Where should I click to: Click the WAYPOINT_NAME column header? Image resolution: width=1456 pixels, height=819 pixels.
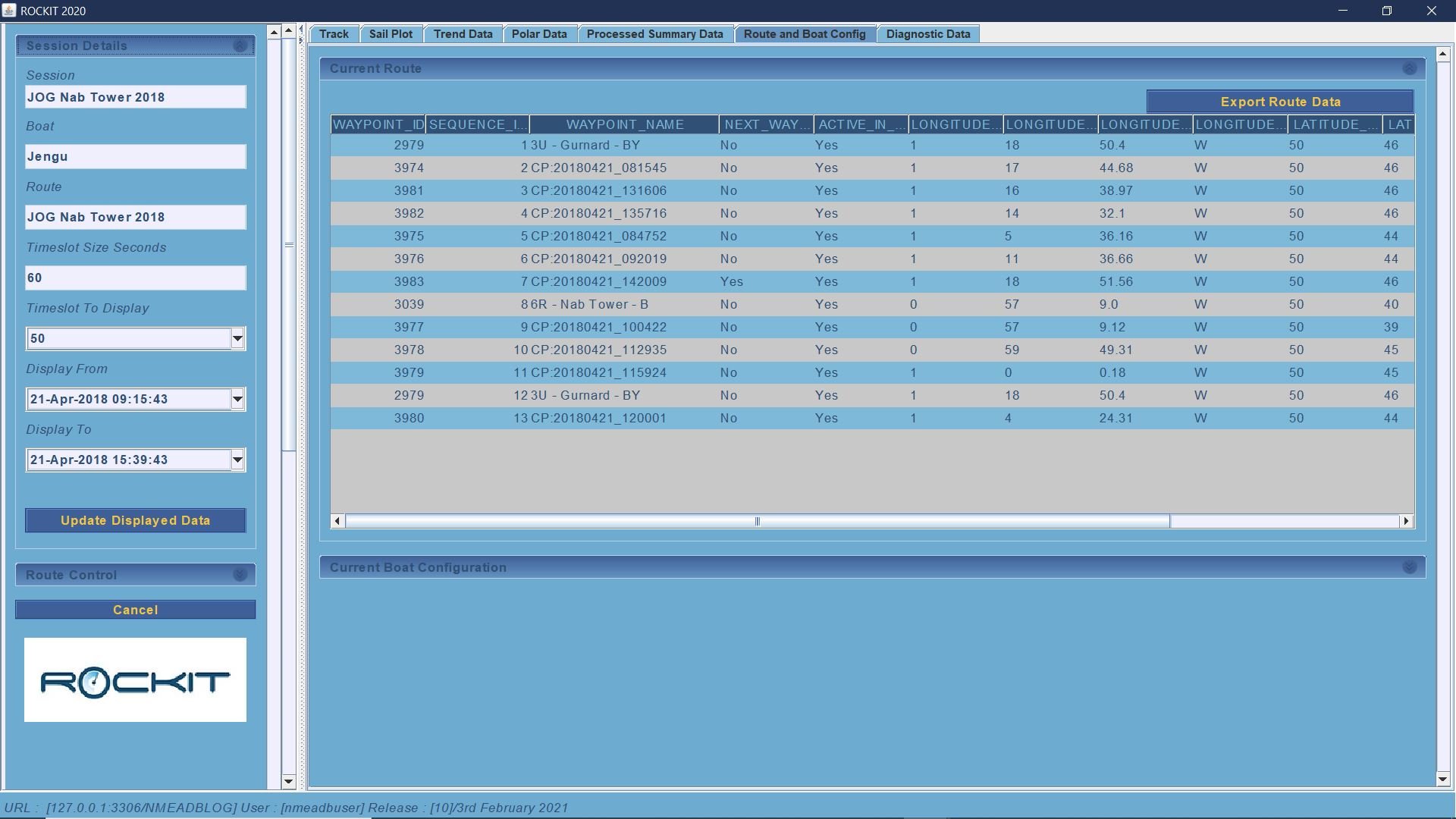(624, 124)
